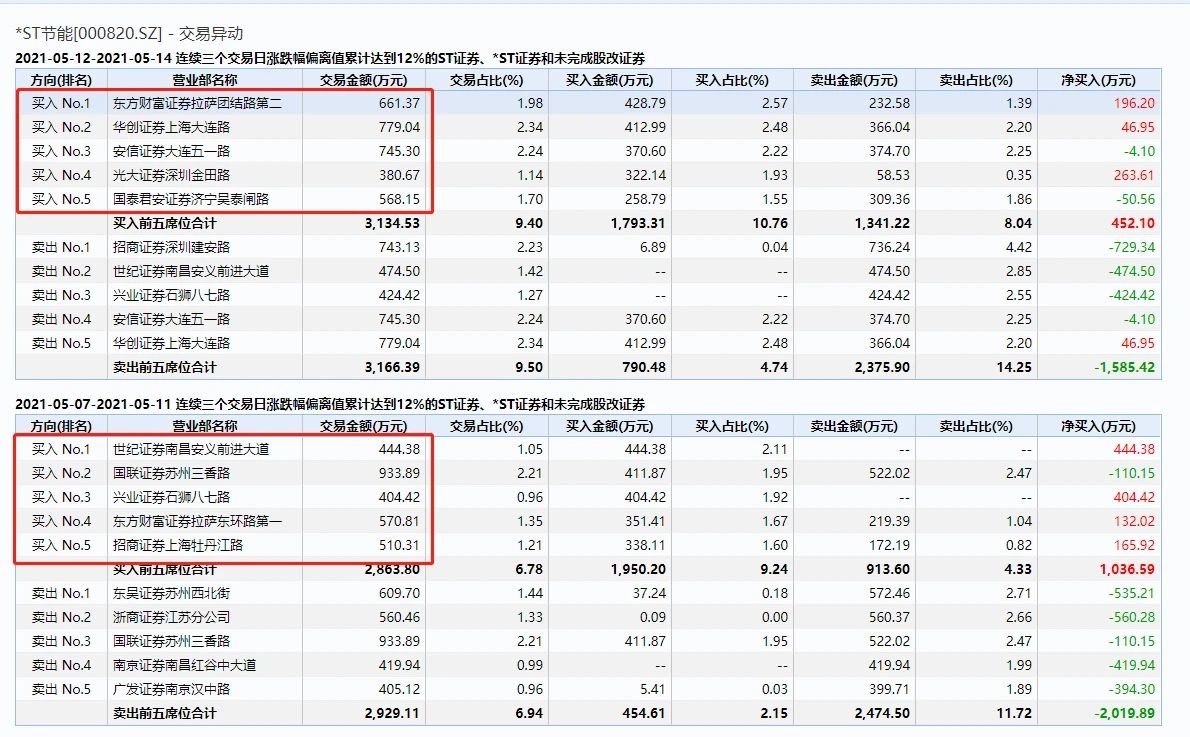Click net value -560.28
1190x737 pixels.
[1132, 617]
